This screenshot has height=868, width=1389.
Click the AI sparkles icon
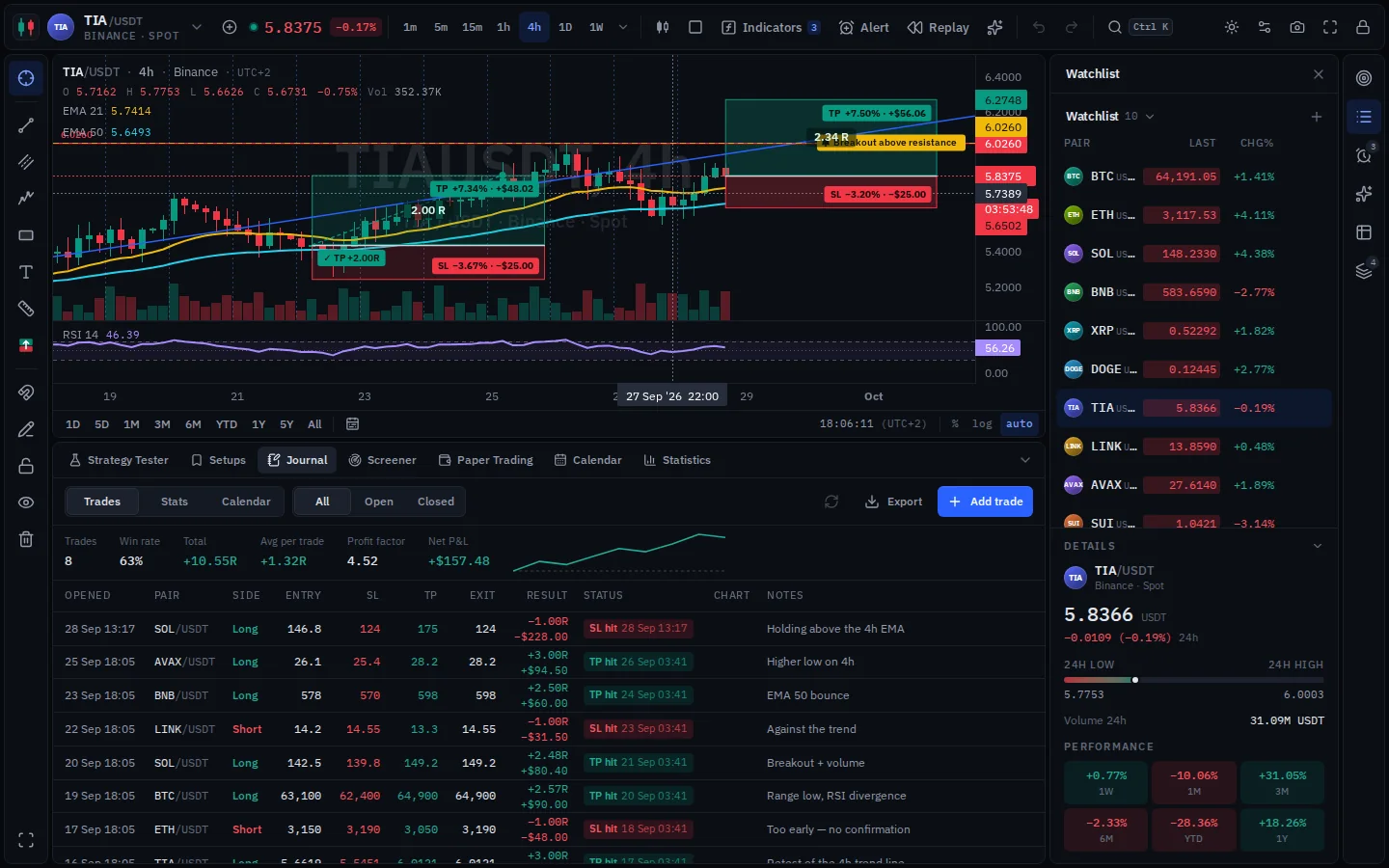(x=995, y=27)
